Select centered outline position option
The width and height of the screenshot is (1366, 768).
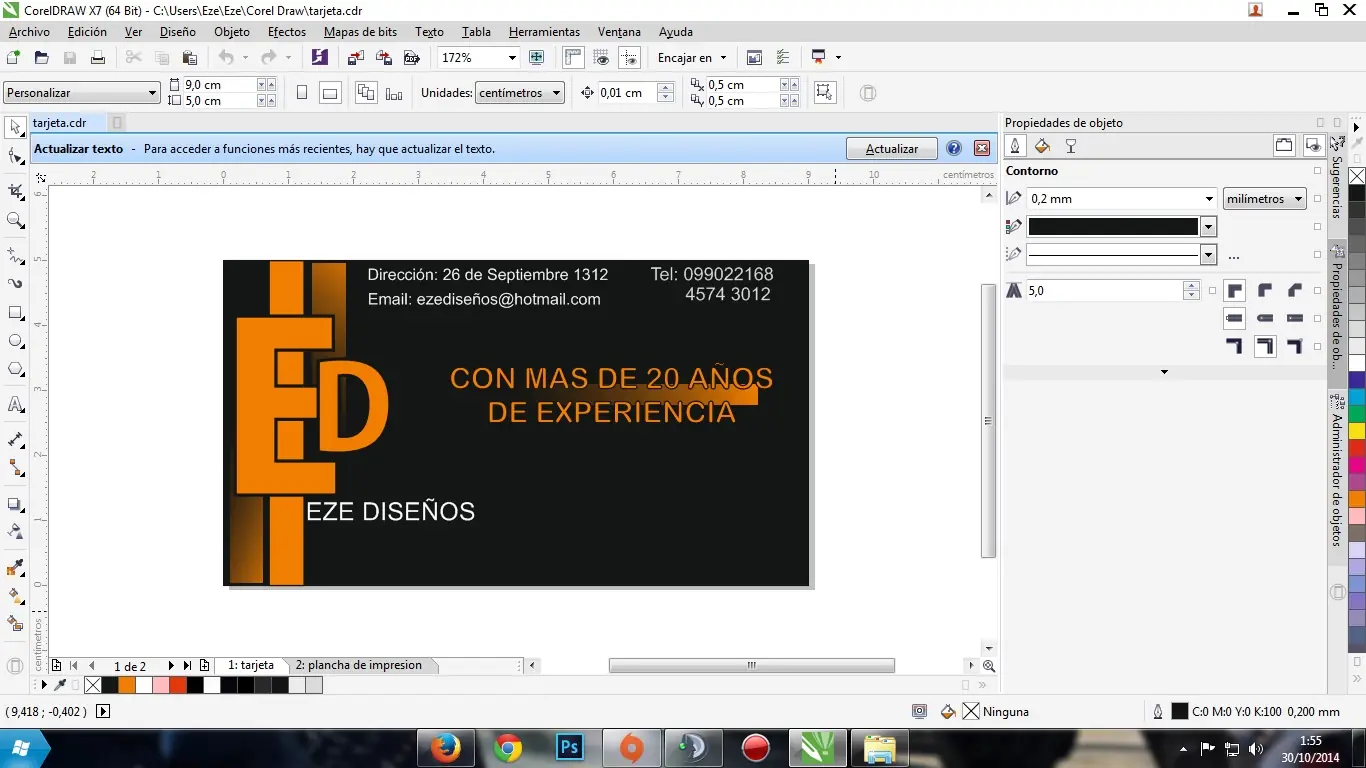(1265, 347)
